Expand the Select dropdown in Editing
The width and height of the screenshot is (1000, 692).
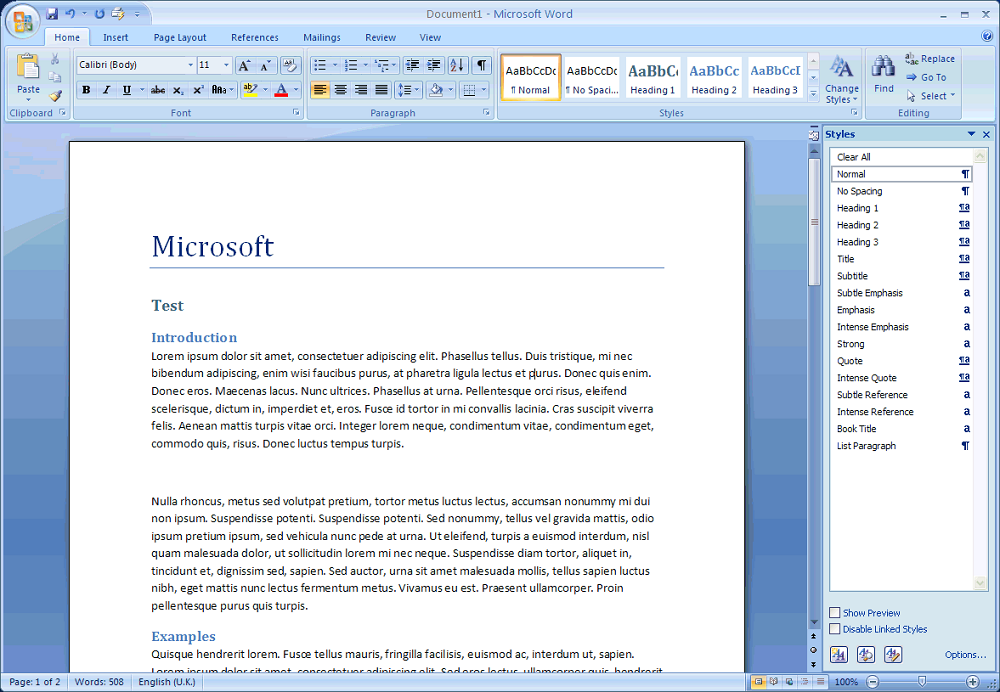(953, 96)
